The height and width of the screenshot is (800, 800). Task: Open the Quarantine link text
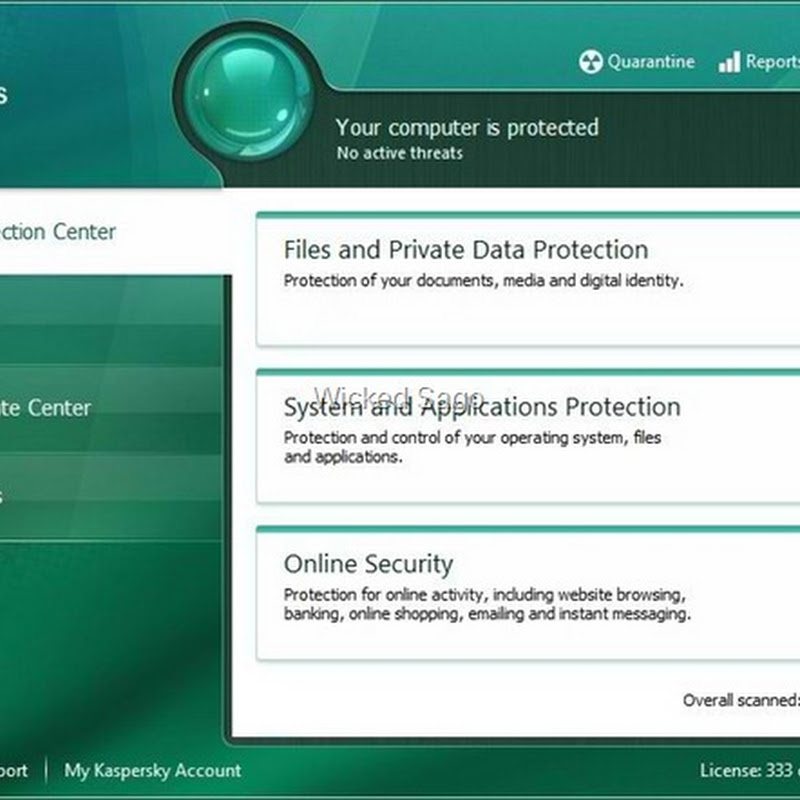tap(650, 62)
